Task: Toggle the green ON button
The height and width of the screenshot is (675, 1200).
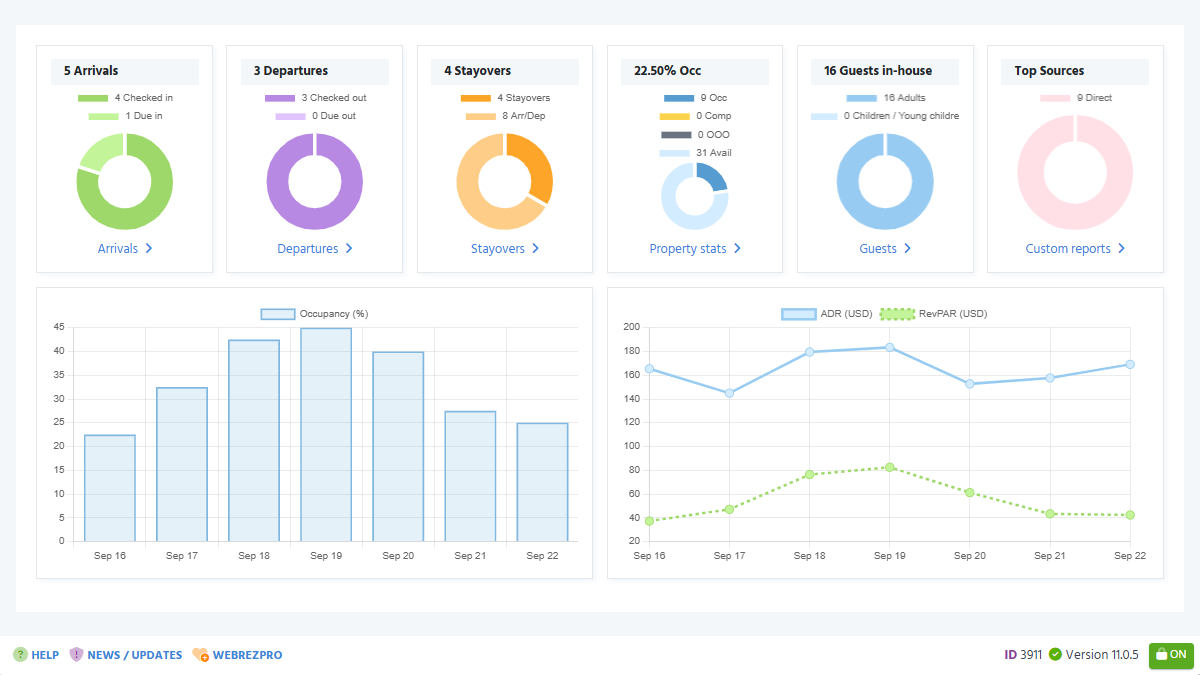Action: [1171, 655]
